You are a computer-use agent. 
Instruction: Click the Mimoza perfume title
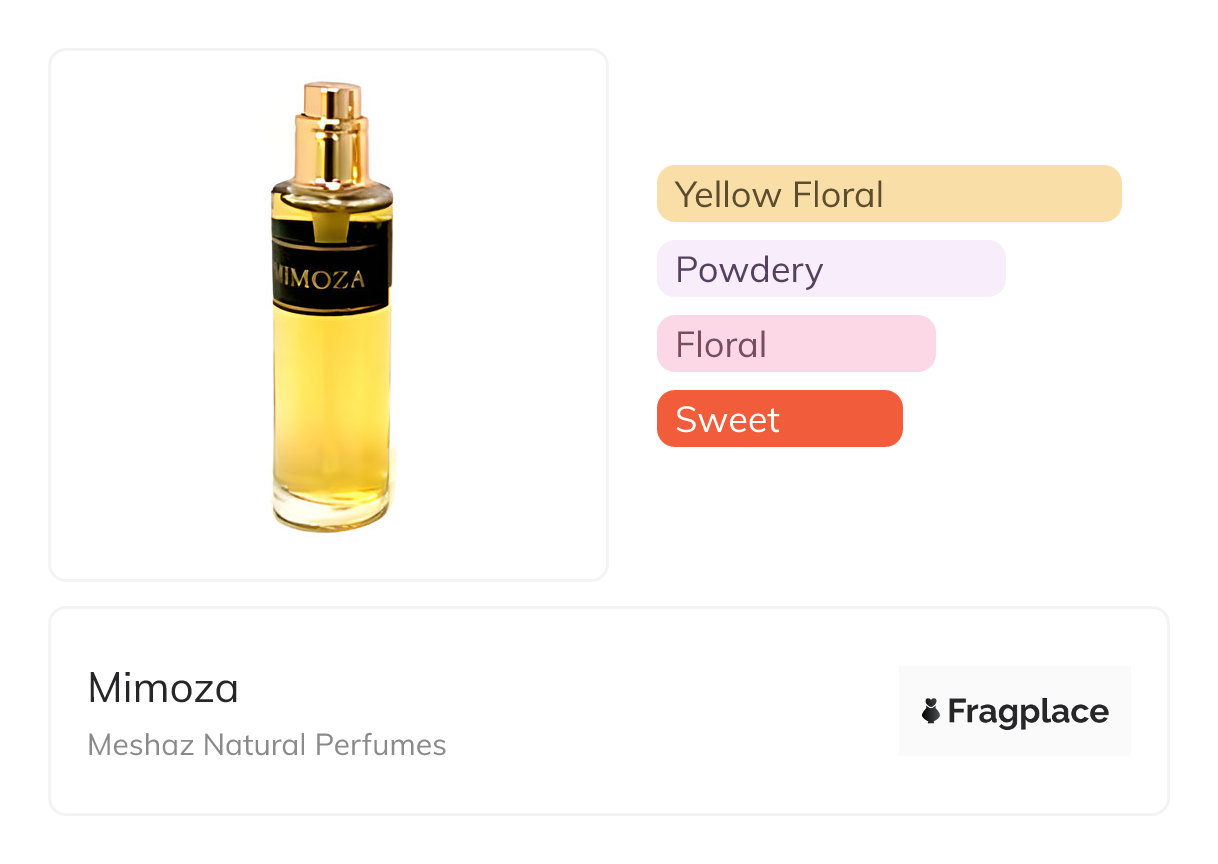[x=163, y=688]
